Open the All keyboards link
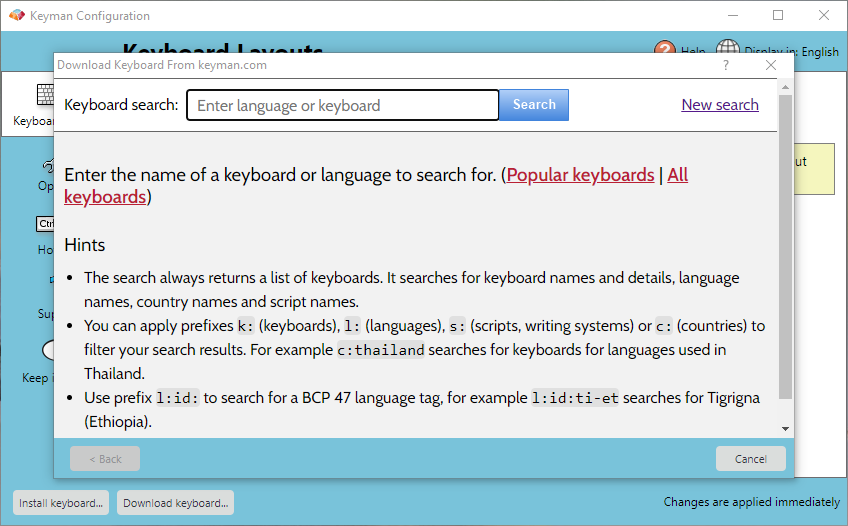Screen dimensions: 848x526 coord(677,175)
